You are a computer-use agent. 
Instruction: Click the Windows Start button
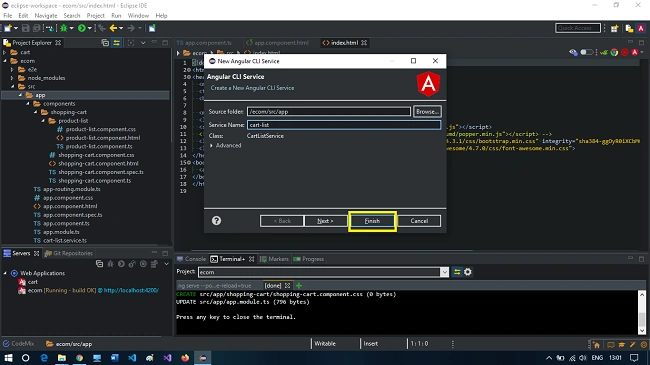point(8,358)
